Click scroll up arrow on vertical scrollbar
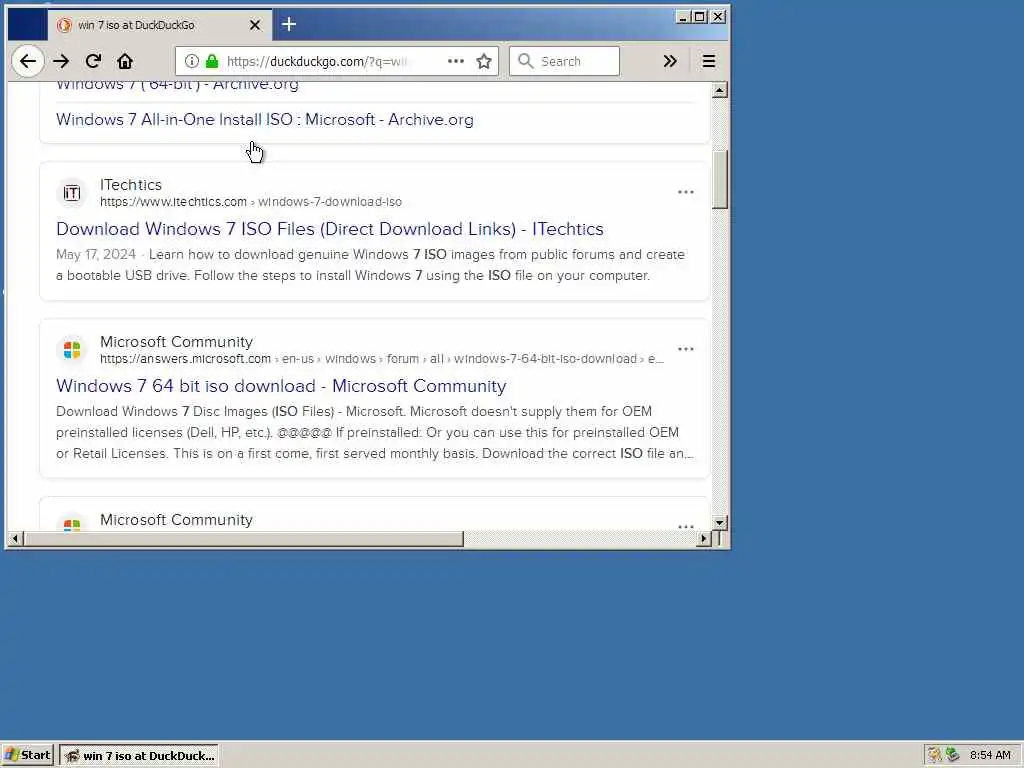1024x768 pixels. (x=720, y=90)
